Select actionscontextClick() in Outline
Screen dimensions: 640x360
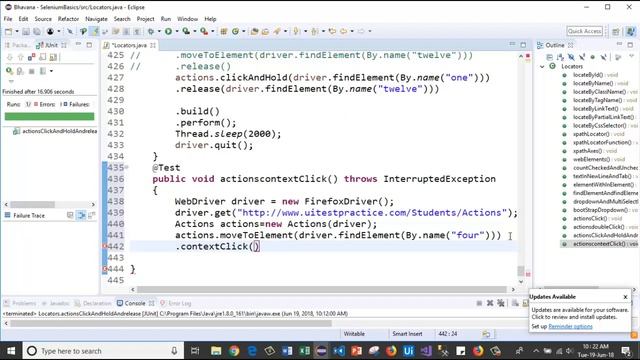599,244
